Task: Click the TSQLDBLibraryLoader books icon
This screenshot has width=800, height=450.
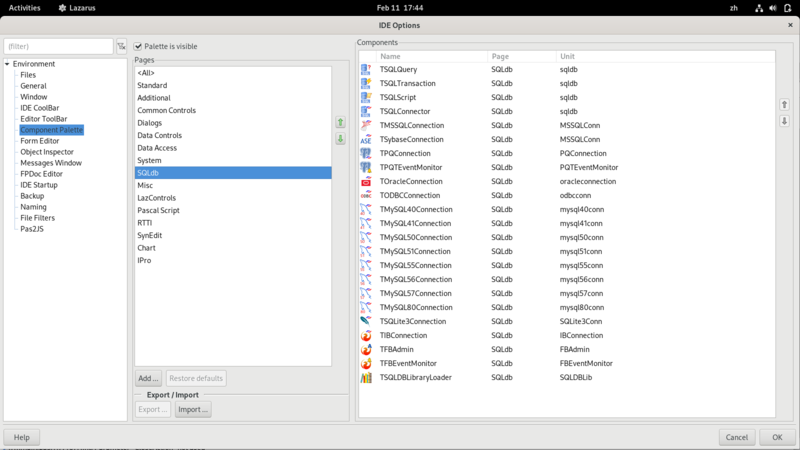Action: click(366, 378)
